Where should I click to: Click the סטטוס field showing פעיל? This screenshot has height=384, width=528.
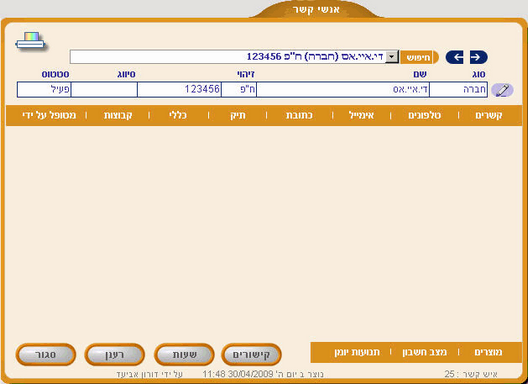point(44,90)
